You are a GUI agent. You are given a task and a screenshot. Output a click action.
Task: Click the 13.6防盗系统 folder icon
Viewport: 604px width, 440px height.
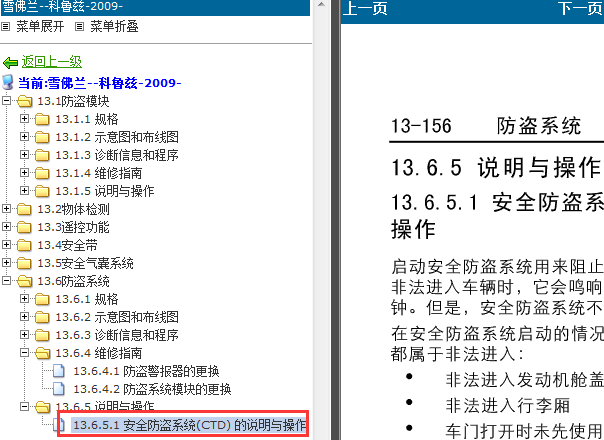point(25,281)
